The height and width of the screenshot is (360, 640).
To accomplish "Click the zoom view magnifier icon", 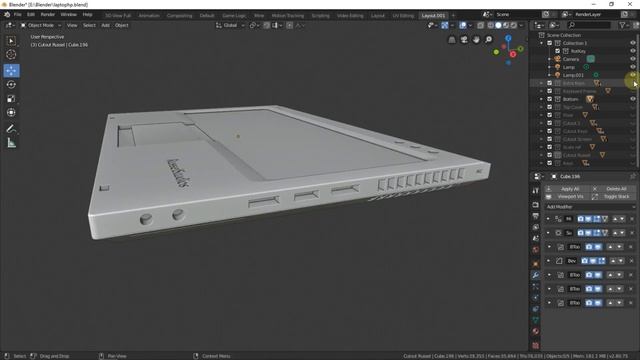I will coord(489,40).
